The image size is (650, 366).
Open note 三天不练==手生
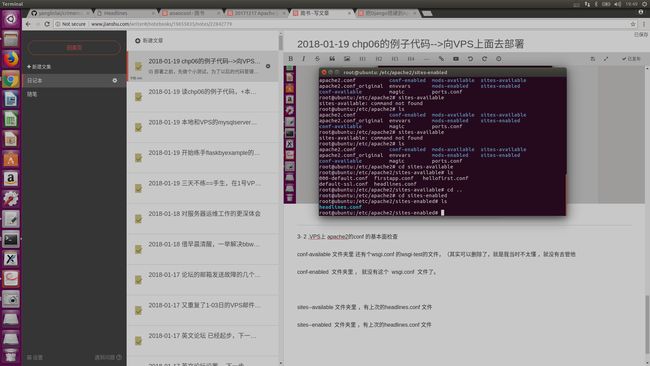[x=203, y=188]
